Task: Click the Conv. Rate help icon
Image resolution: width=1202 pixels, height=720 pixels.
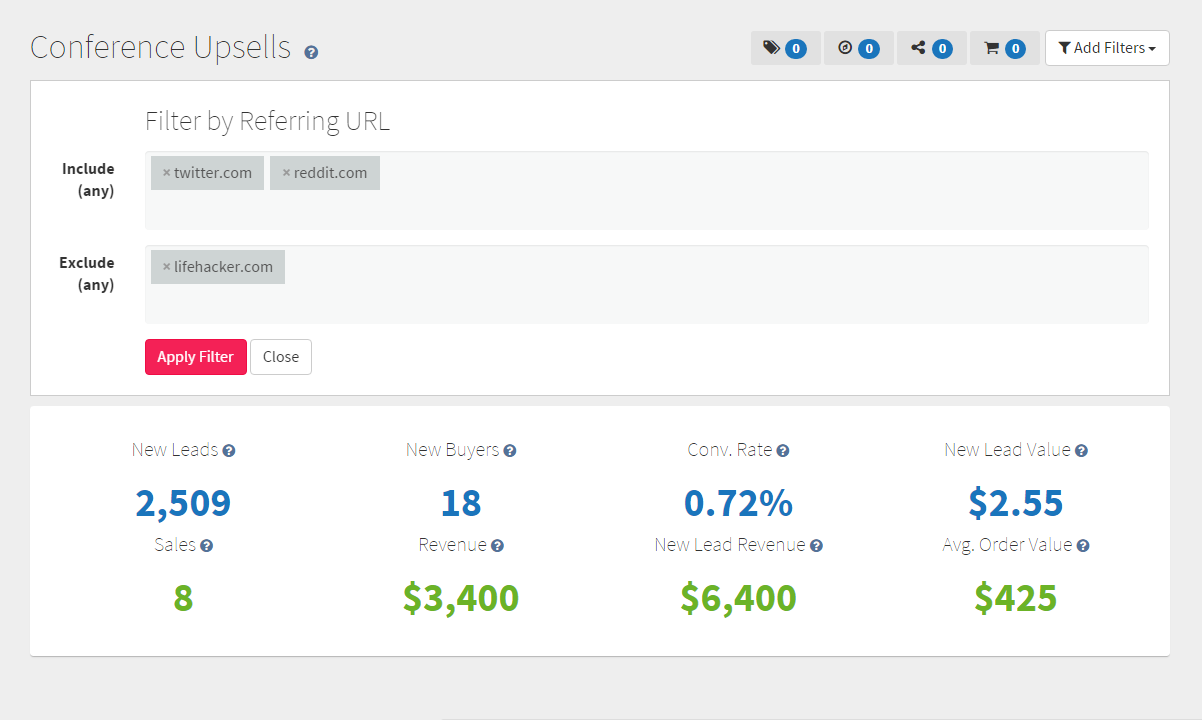Action: (783, 451)
